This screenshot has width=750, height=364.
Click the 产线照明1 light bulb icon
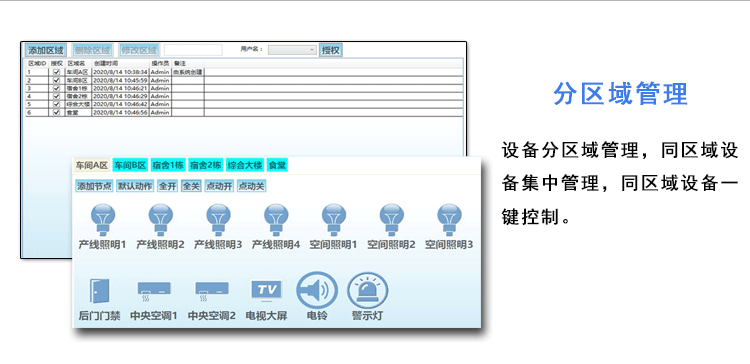tap(103, 220)
